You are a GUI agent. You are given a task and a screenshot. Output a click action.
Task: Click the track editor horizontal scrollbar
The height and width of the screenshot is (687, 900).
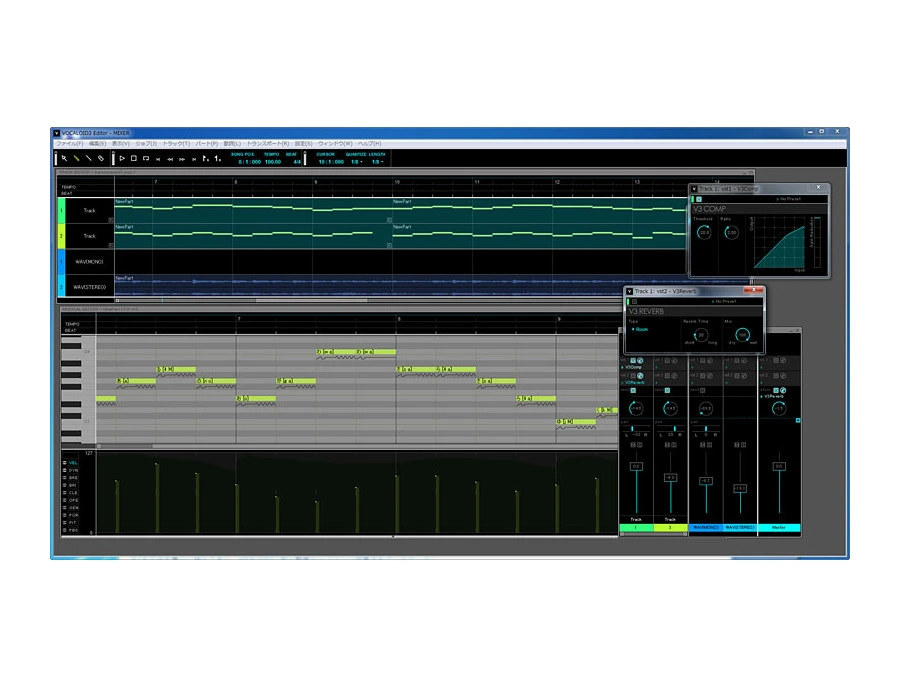(311, 300)
